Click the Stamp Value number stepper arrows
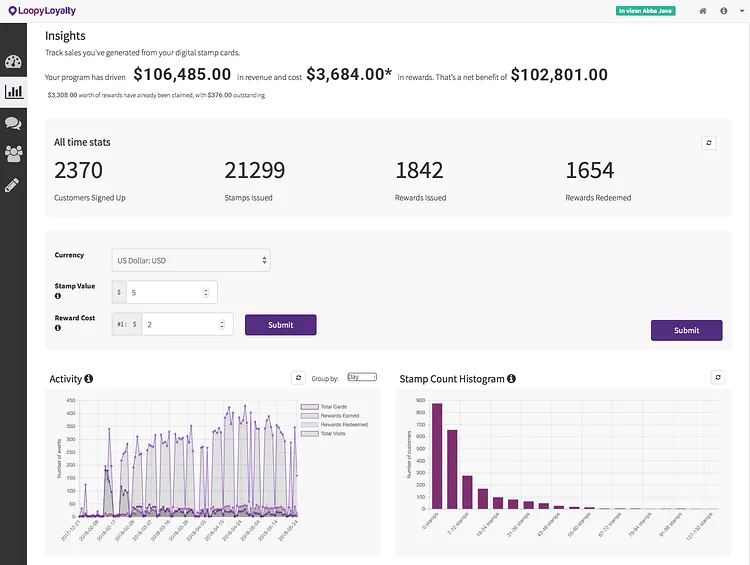 point(206,292)
